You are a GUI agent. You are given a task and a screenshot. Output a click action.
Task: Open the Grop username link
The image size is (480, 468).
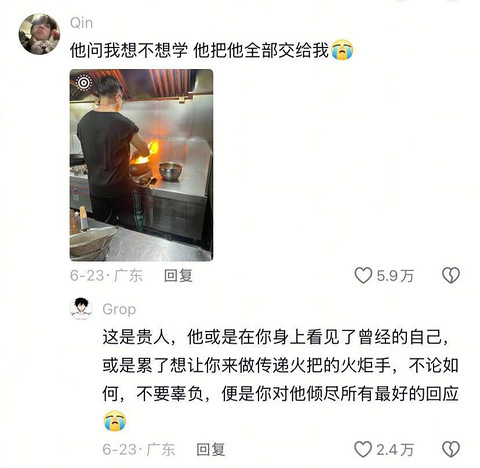(119, 309)
